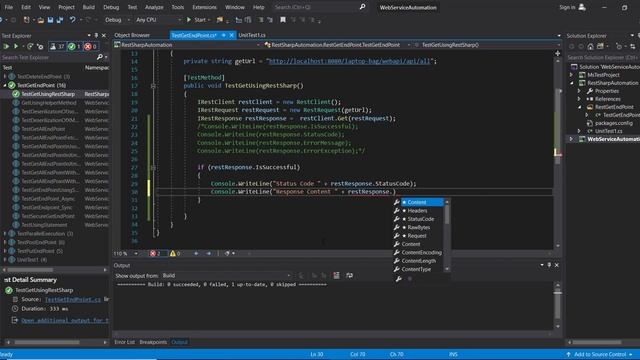Expand the TestPutEndPoint (5) test group
The image size is (640, 360).
[x=5, y=251]
